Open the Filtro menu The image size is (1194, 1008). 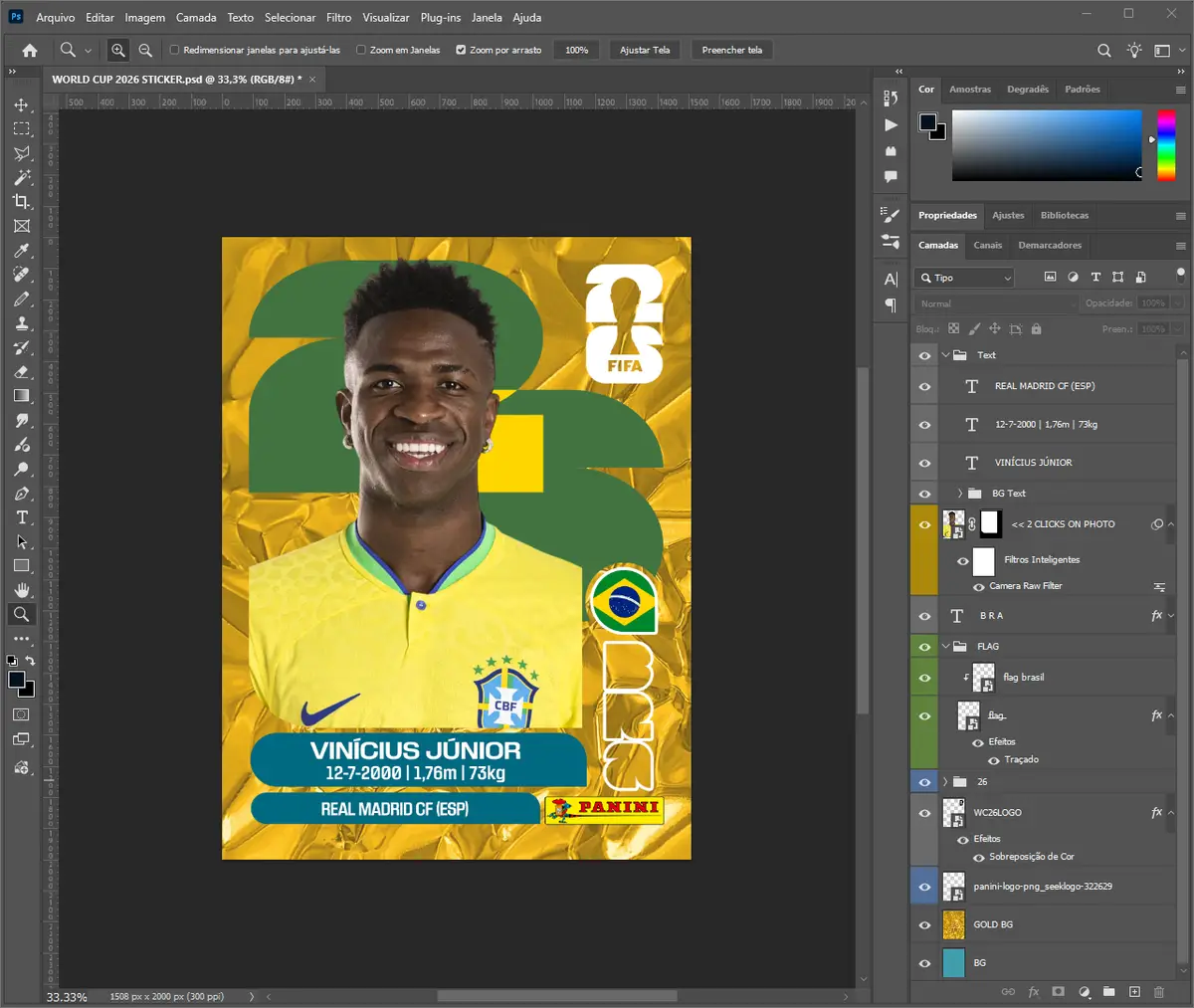(338, 17)
